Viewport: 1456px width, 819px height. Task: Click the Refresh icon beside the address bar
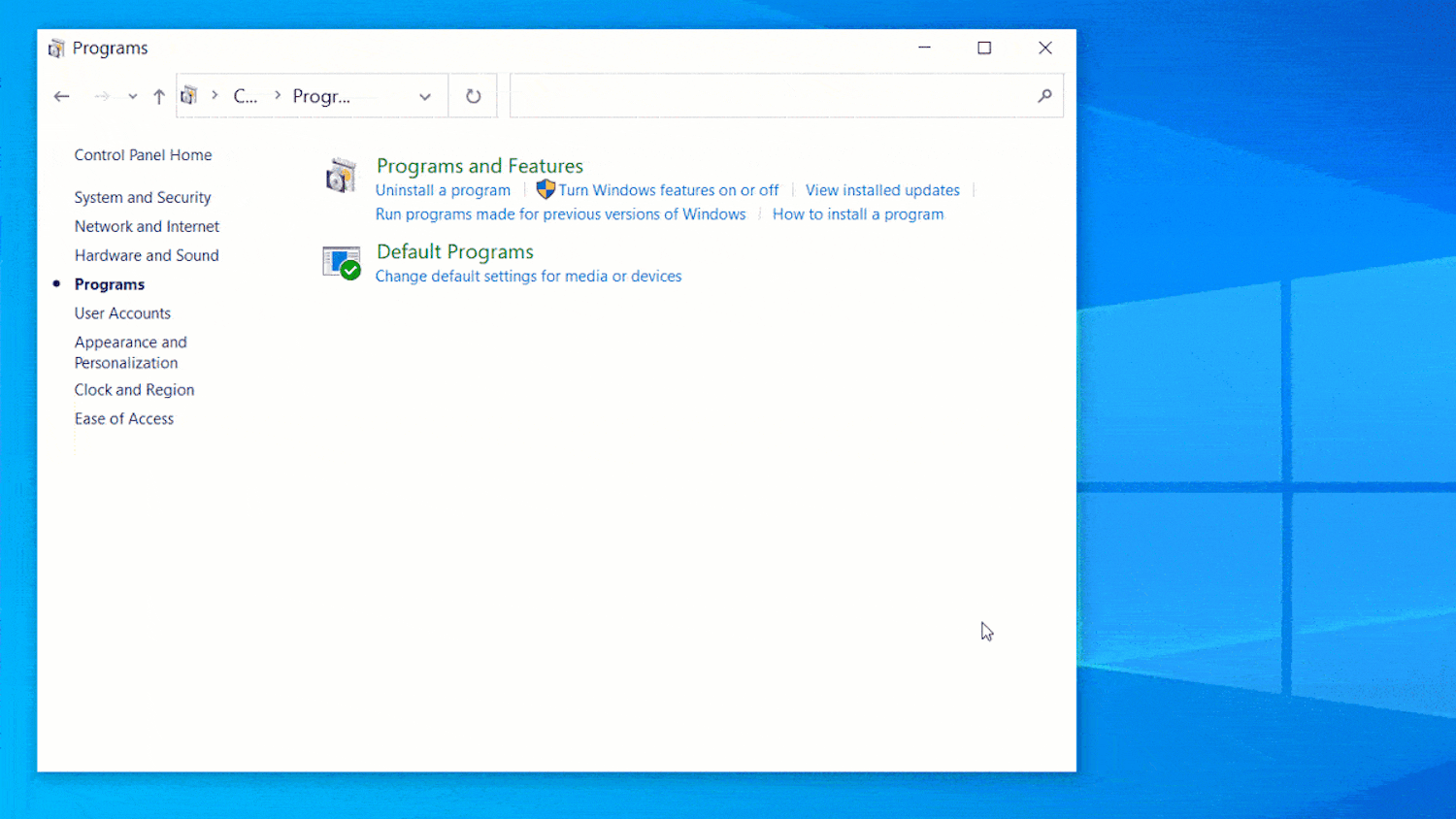(x=473, y=95)
